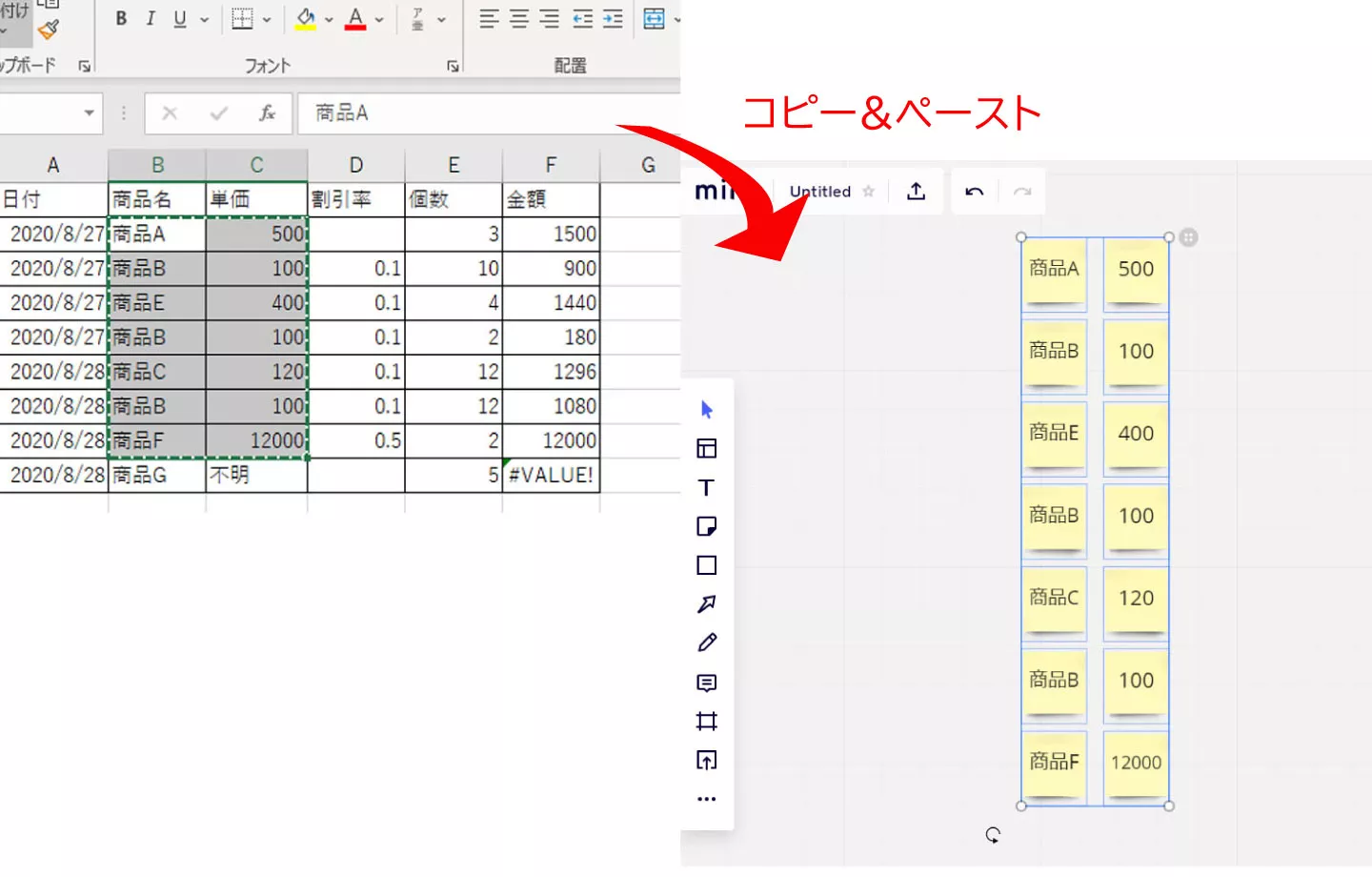
Task: Click the 0.5 discount rate cell
Action: pos(356,440)
